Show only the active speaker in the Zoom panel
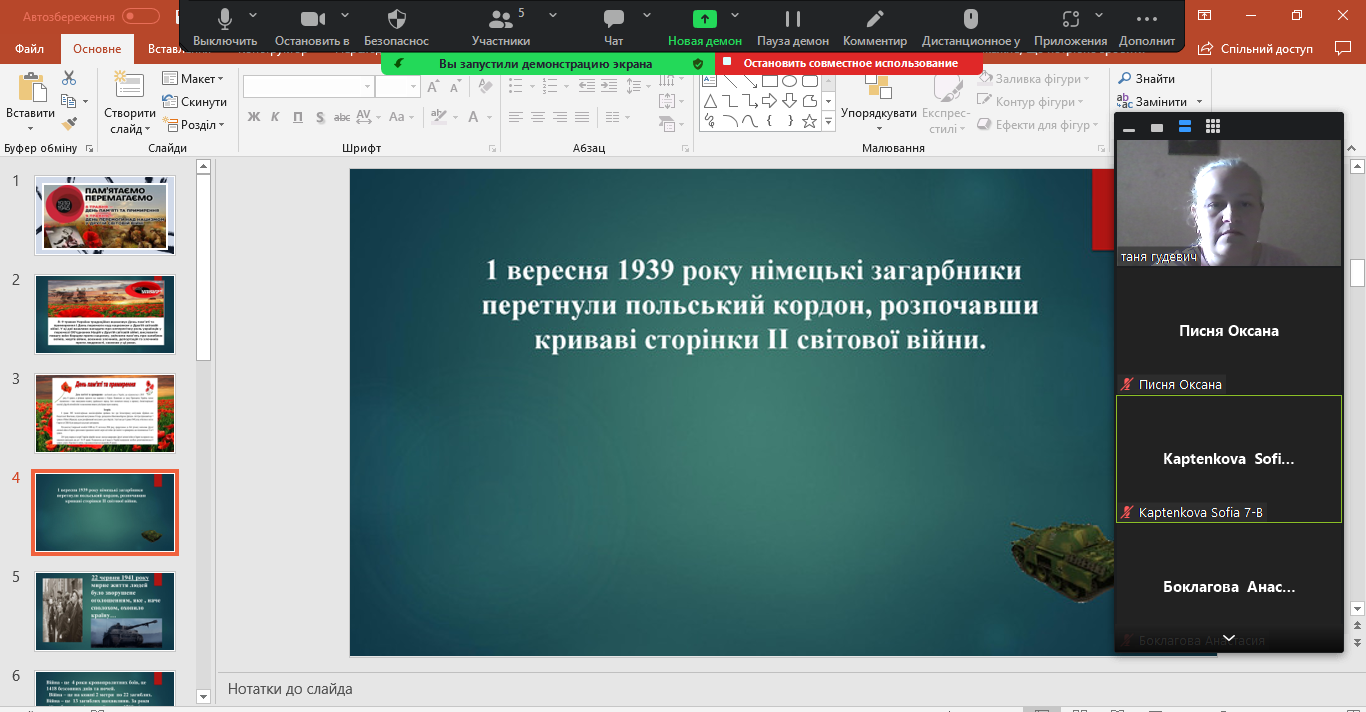Screen dimensions: 1366x712 (x=1157, y=128)
